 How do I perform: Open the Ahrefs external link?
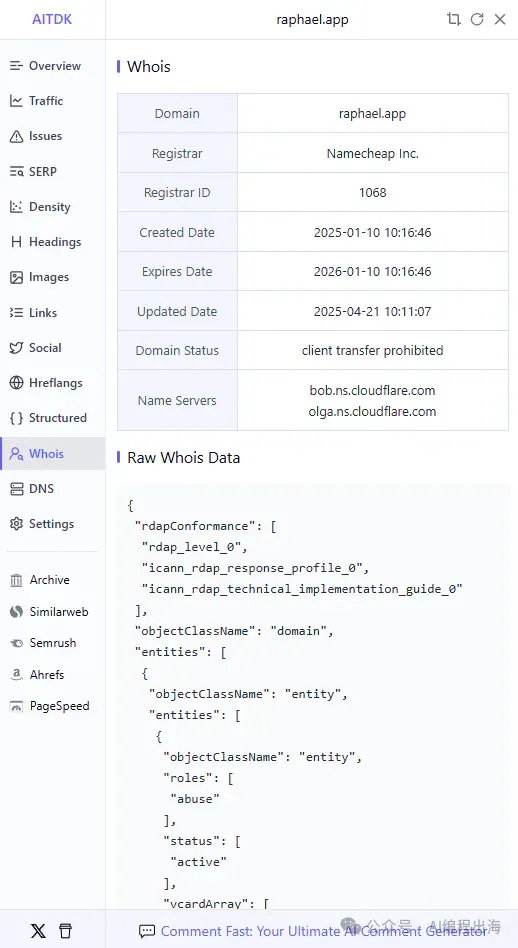[37, 674]
